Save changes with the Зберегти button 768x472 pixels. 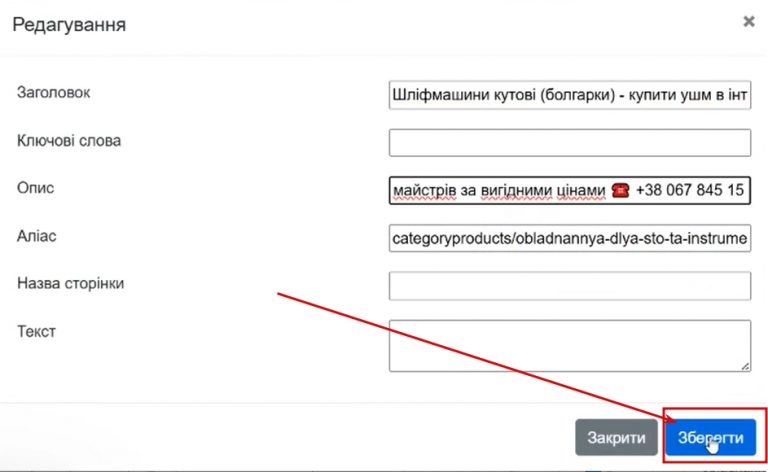pyautogui.click(x=710, y=437)
